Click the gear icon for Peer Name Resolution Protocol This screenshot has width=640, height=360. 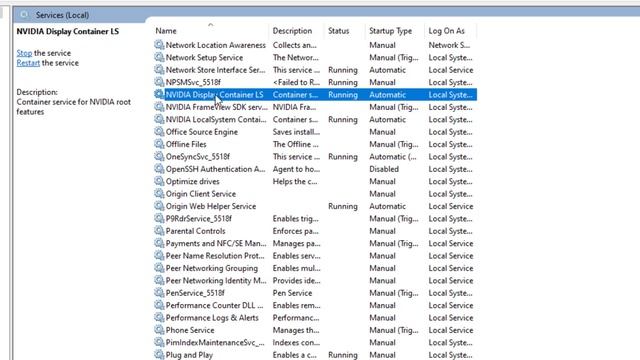point(159,256)
